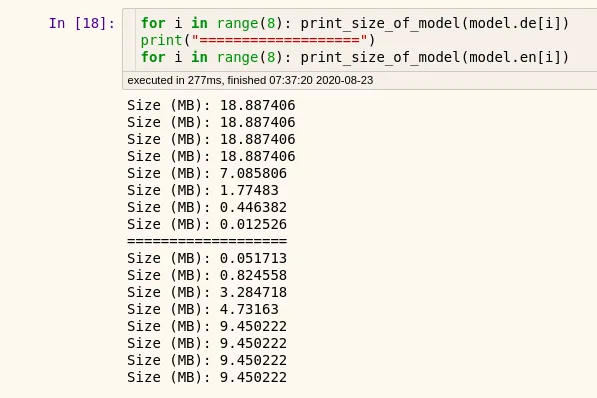Viewport: 597px width, 398px height.
Task: Click the print separator string code line
Action: pyautogui.click(x=258, y=40)
